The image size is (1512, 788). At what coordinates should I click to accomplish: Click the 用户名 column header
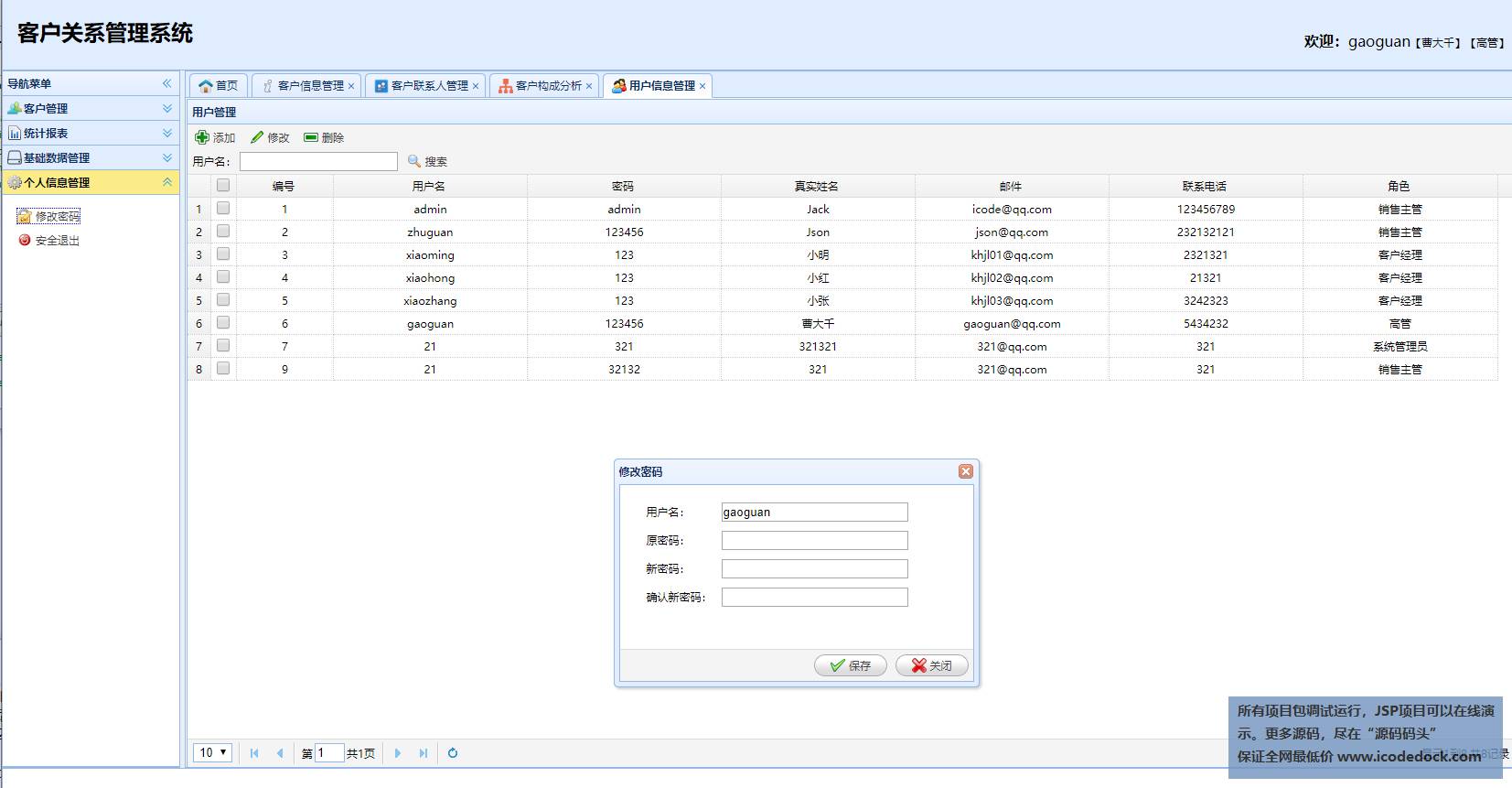click(x=430, y=186)
